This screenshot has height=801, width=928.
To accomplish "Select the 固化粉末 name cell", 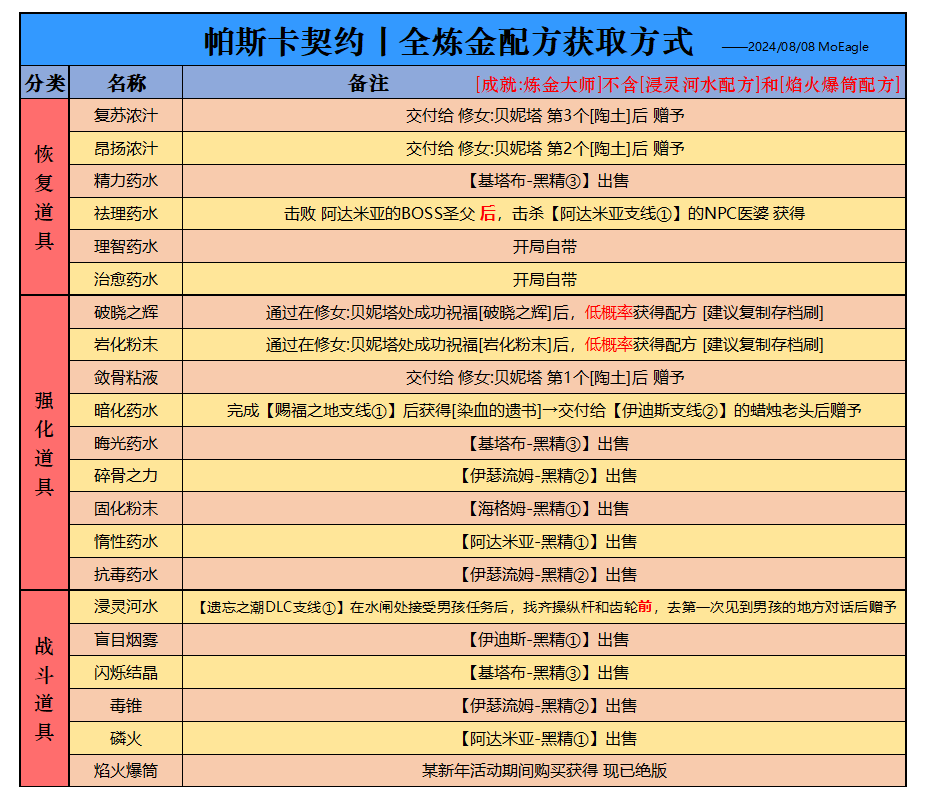I will [126, 509].
